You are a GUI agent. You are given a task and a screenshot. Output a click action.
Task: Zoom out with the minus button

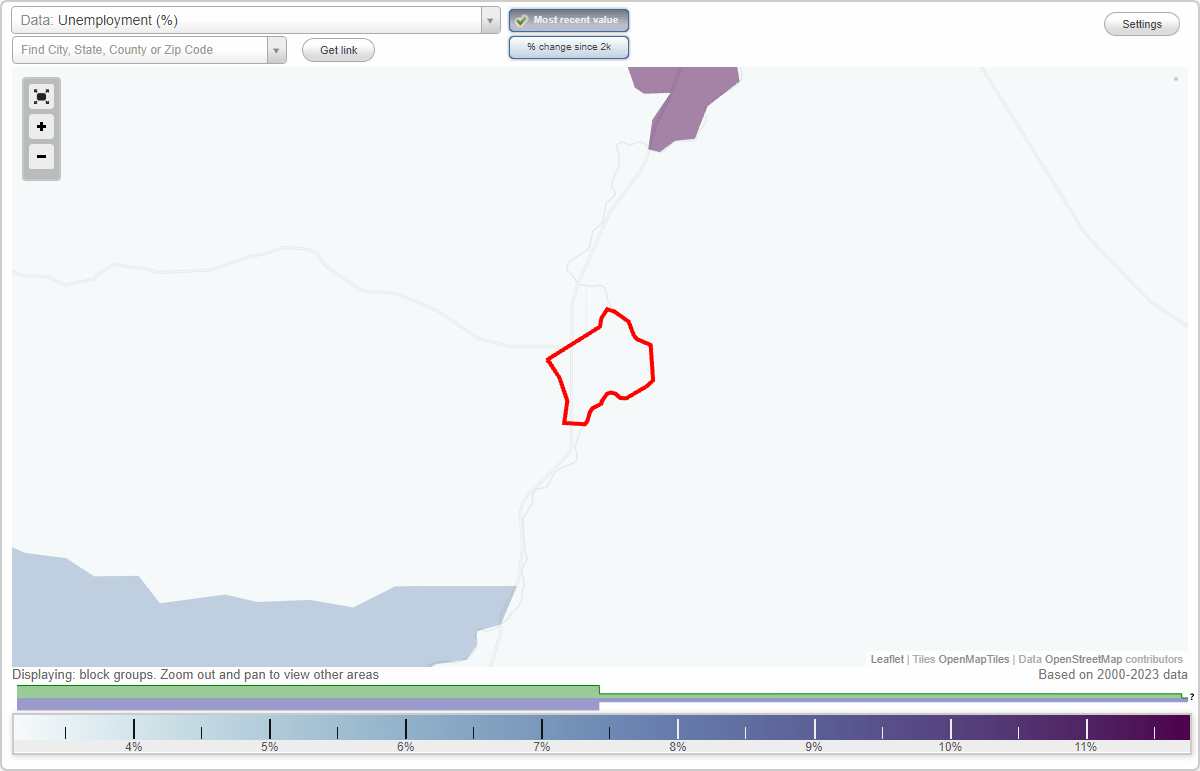pyautogui.click(x=41, y=156)
